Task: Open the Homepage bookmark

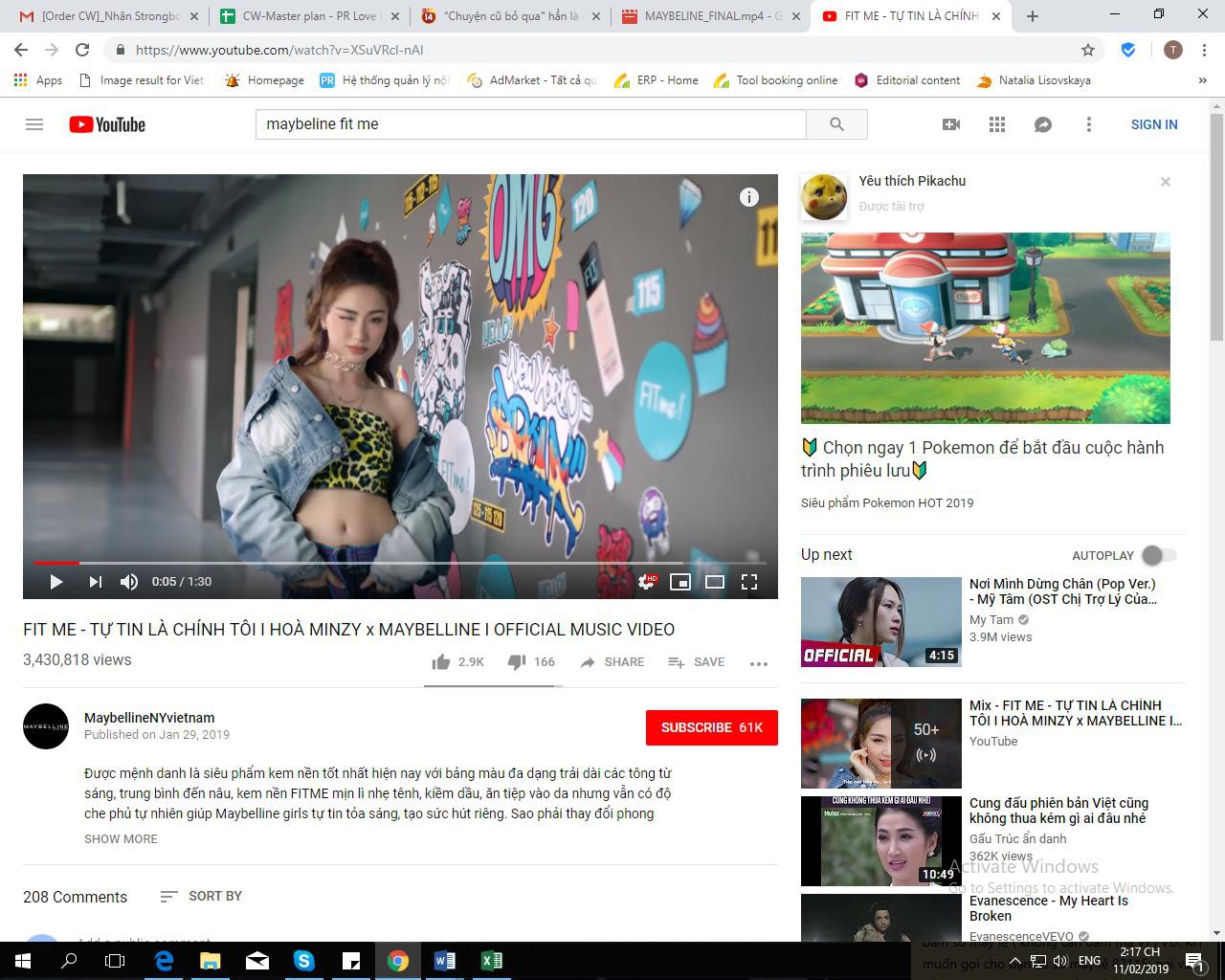Action: 264,80
